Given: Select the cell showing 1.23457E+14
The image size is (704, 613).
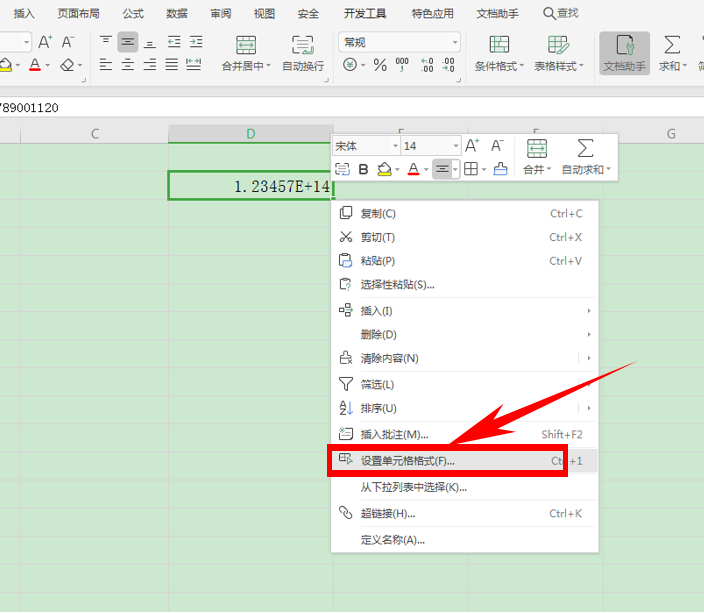Looking at the screenshot, I should point(251,185).
